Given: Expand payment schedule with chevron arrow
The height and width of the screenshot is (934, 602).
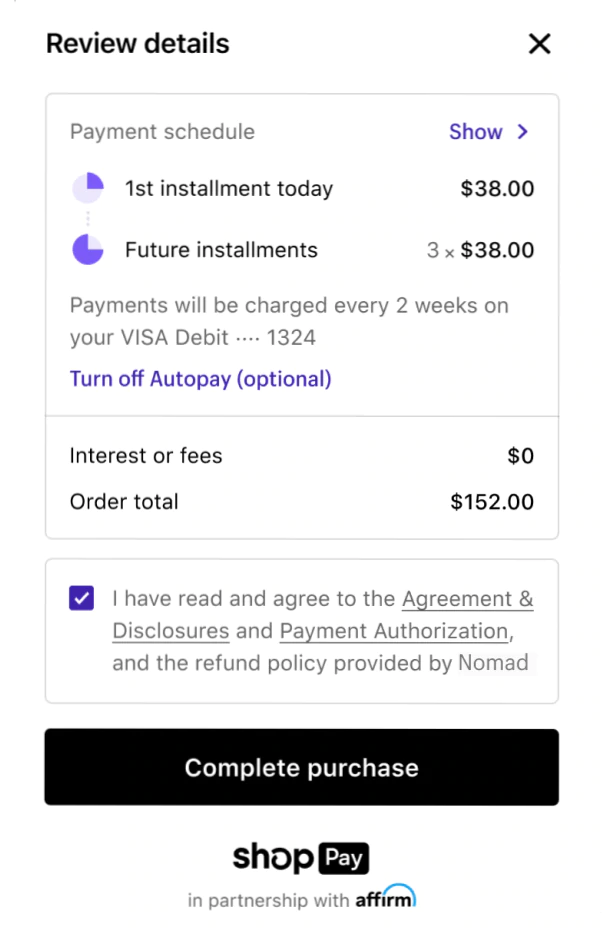Looking at the screenshot, I should click(x=522, y=132).
